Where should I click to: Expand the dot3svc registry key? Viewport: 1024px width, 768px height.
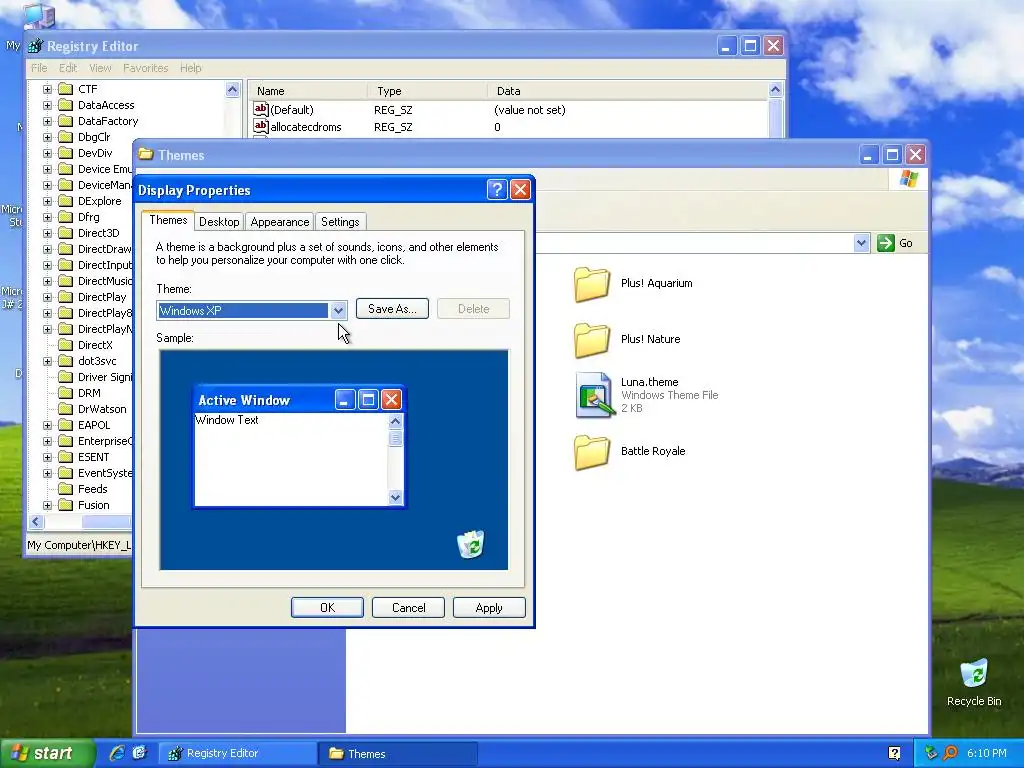pyautogui.click(x=47, y=361)
